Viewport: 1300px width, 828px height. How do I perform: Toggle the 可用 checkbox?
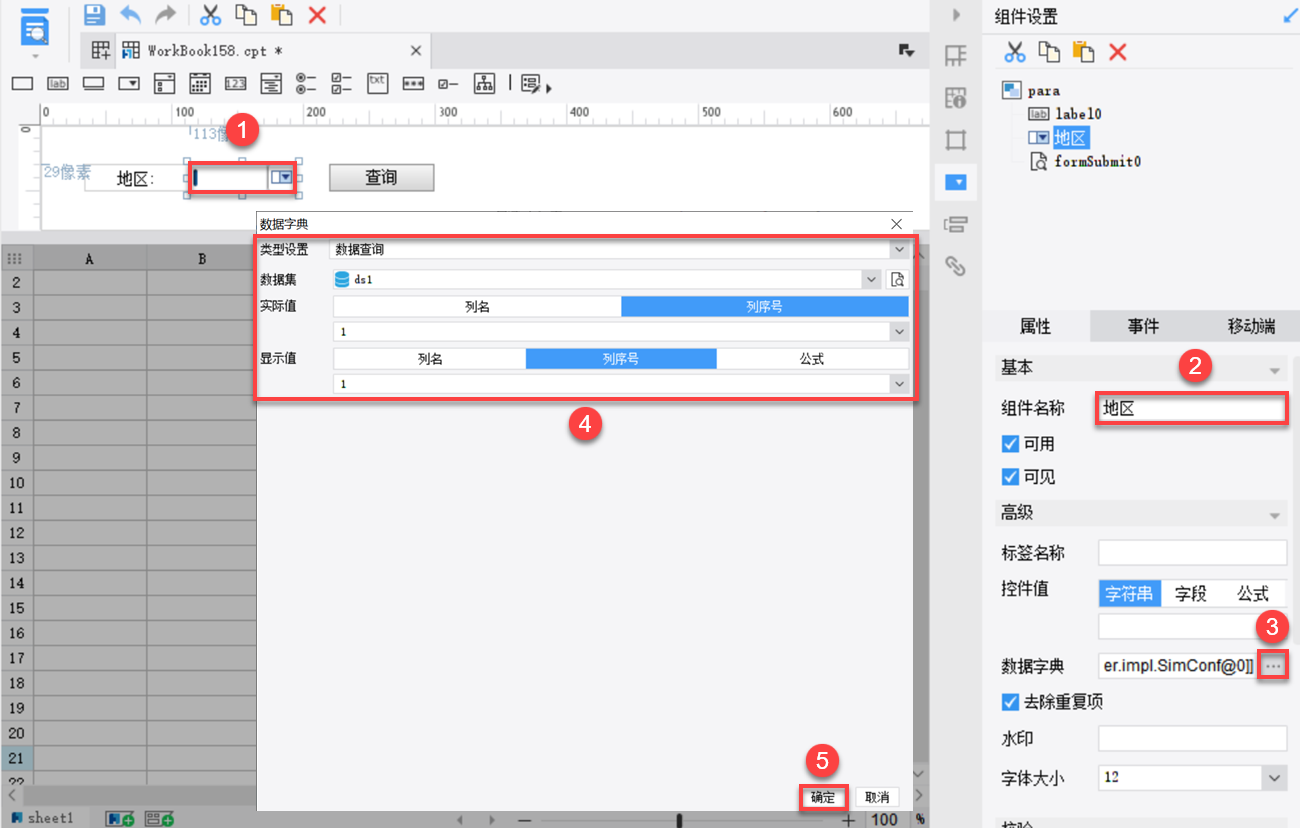pyautogui.click(x=1010, y=444)
